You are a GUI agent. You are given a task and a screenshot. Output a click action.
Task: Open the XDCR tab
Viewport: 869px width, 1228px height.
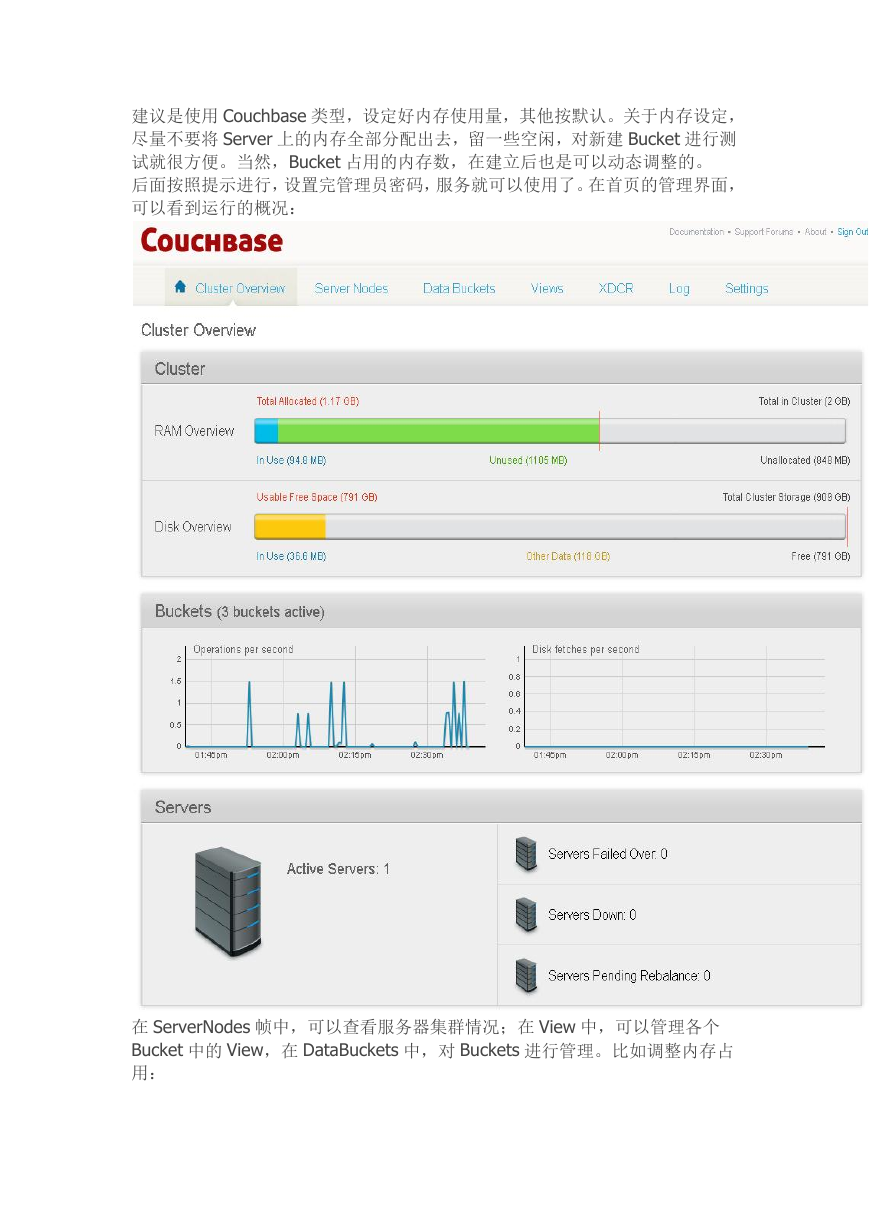(x=616, y=288)
